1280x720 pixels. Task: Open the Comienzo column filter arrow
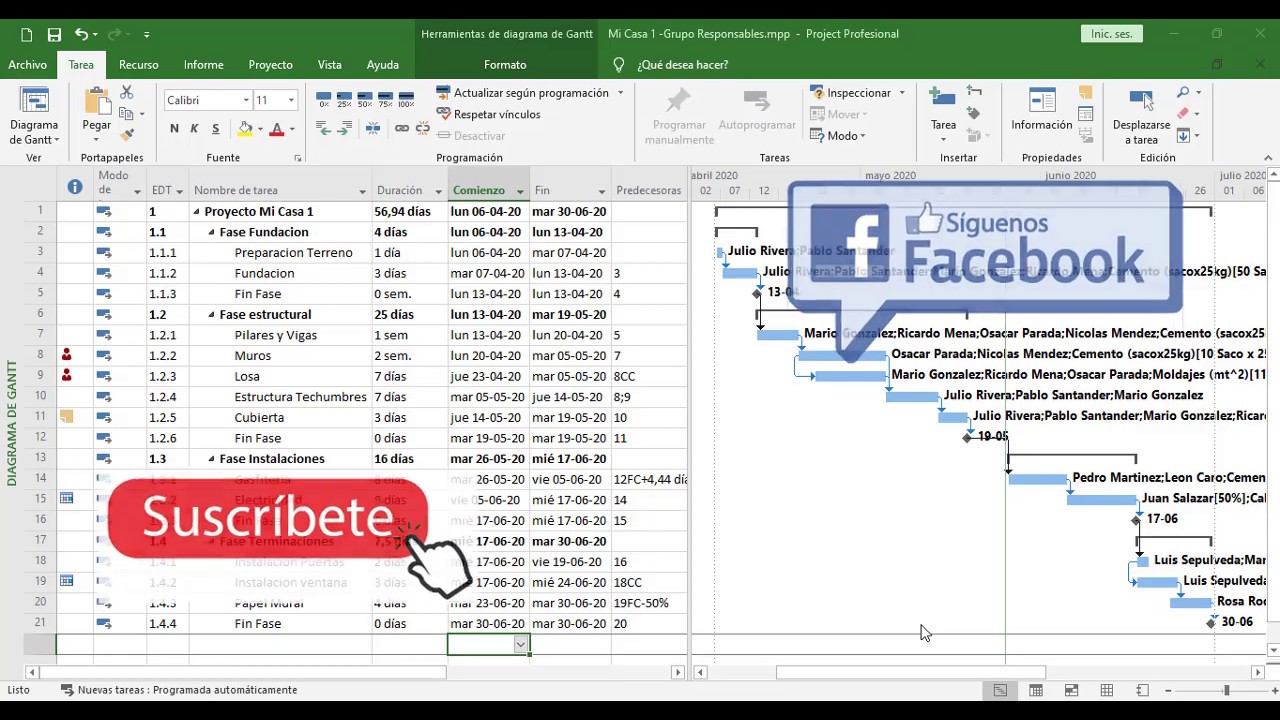coord(520,191)
